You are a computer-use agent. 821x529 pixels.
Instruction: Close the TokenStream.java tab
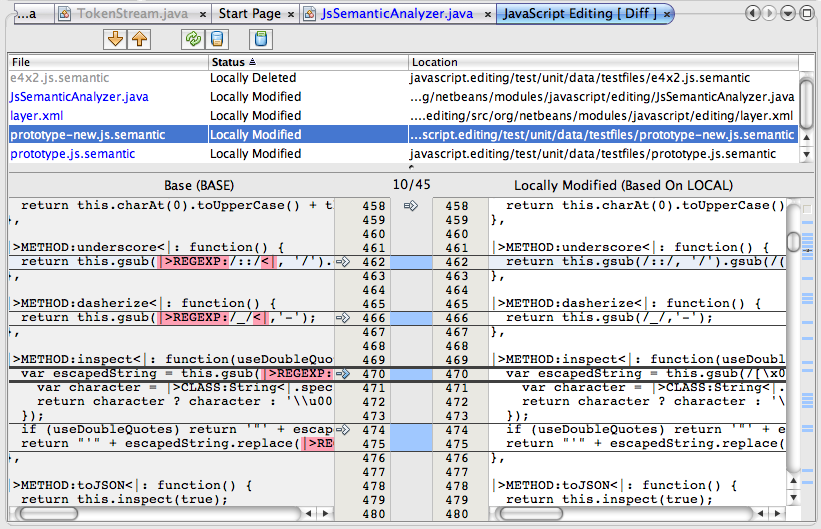(x=203, y=15)
